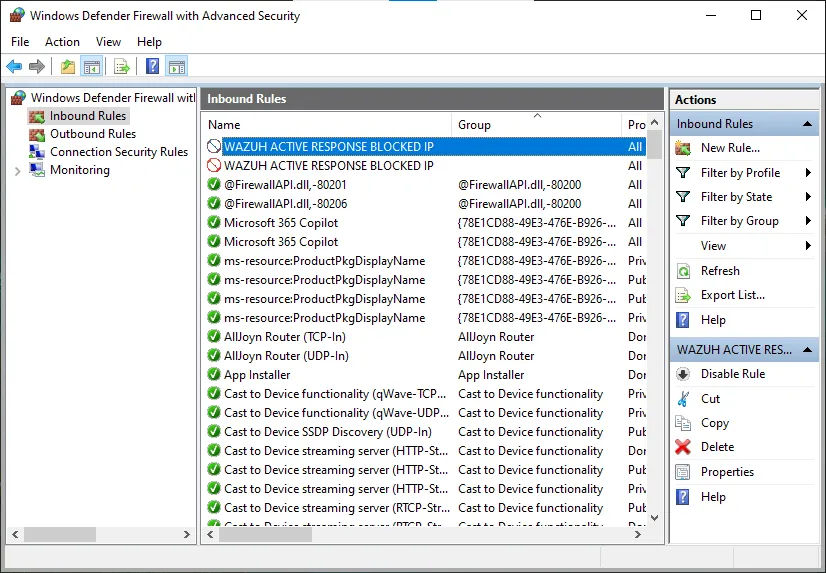Screen dimensions: 826x573
Task: Click rules list horizontal scrollbar right arrow
Action: tap(637, 534)
